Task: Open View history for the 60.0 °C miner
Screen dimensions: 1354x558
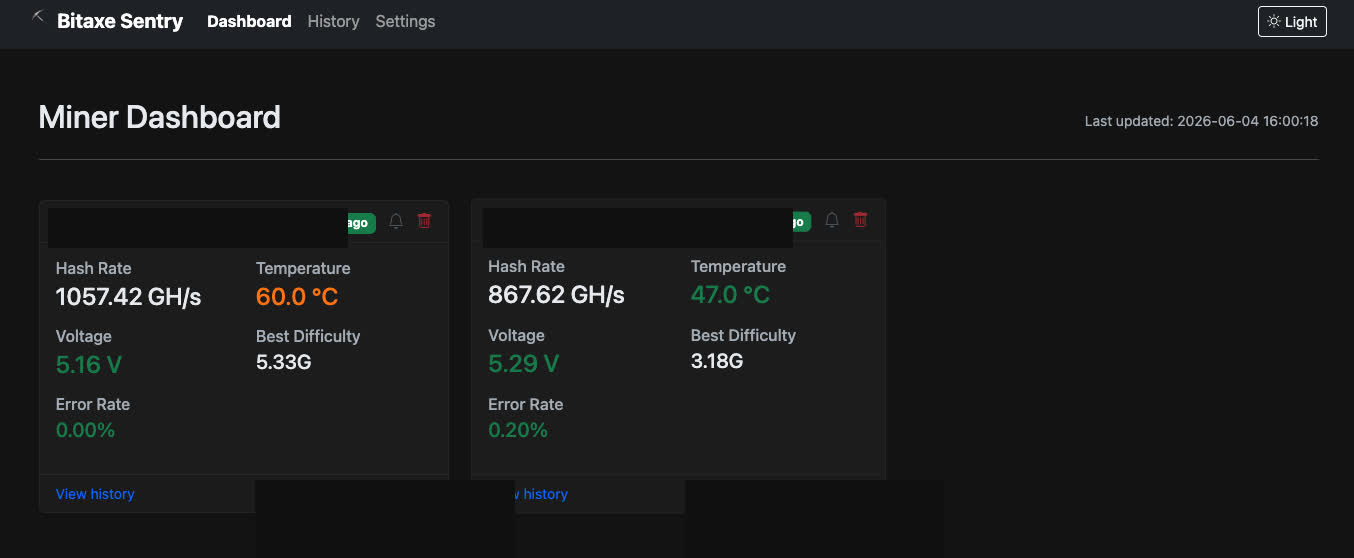Action: click(95, 494)
